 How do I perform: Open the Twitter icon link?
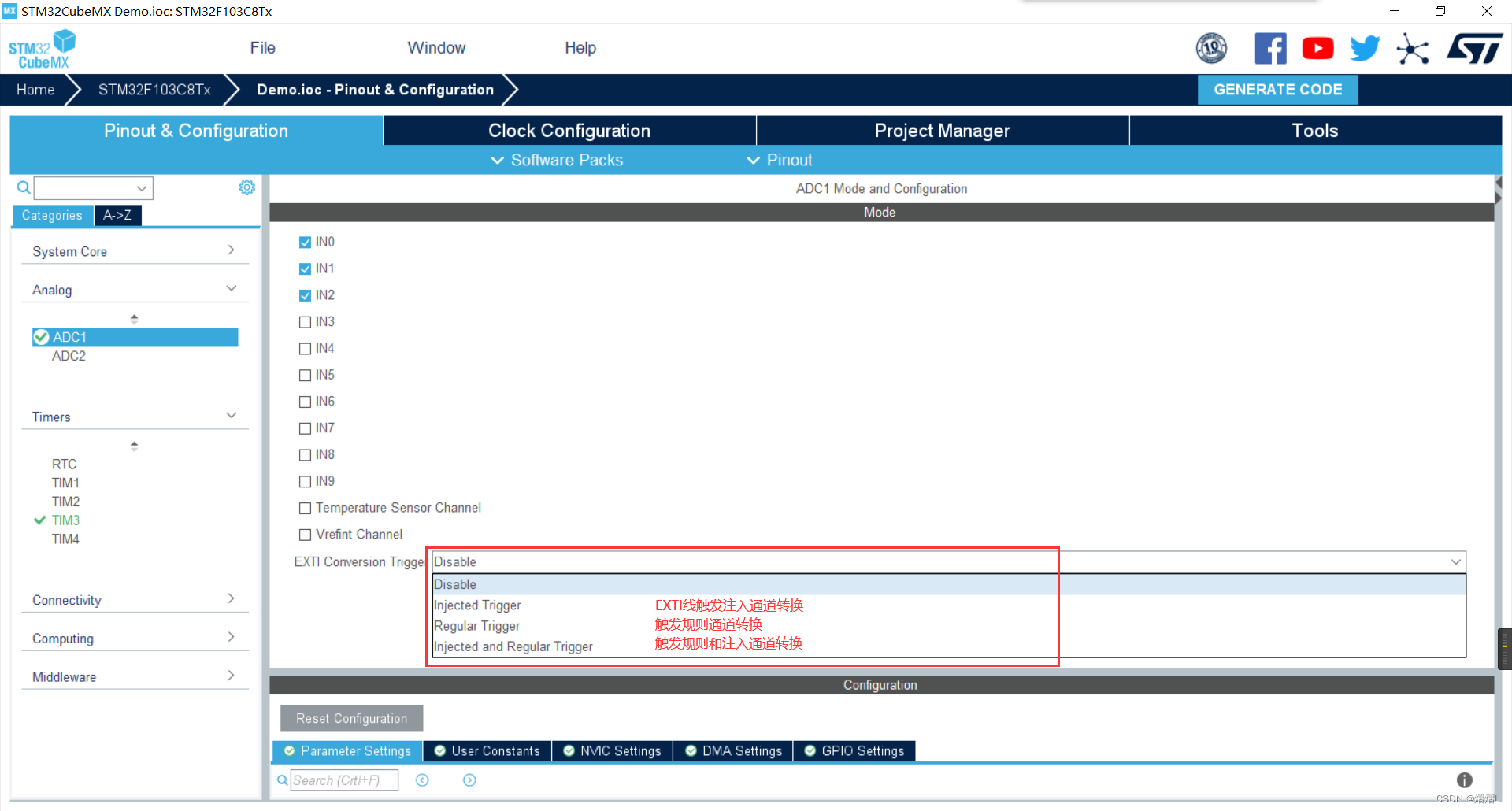pos(1365,49)
